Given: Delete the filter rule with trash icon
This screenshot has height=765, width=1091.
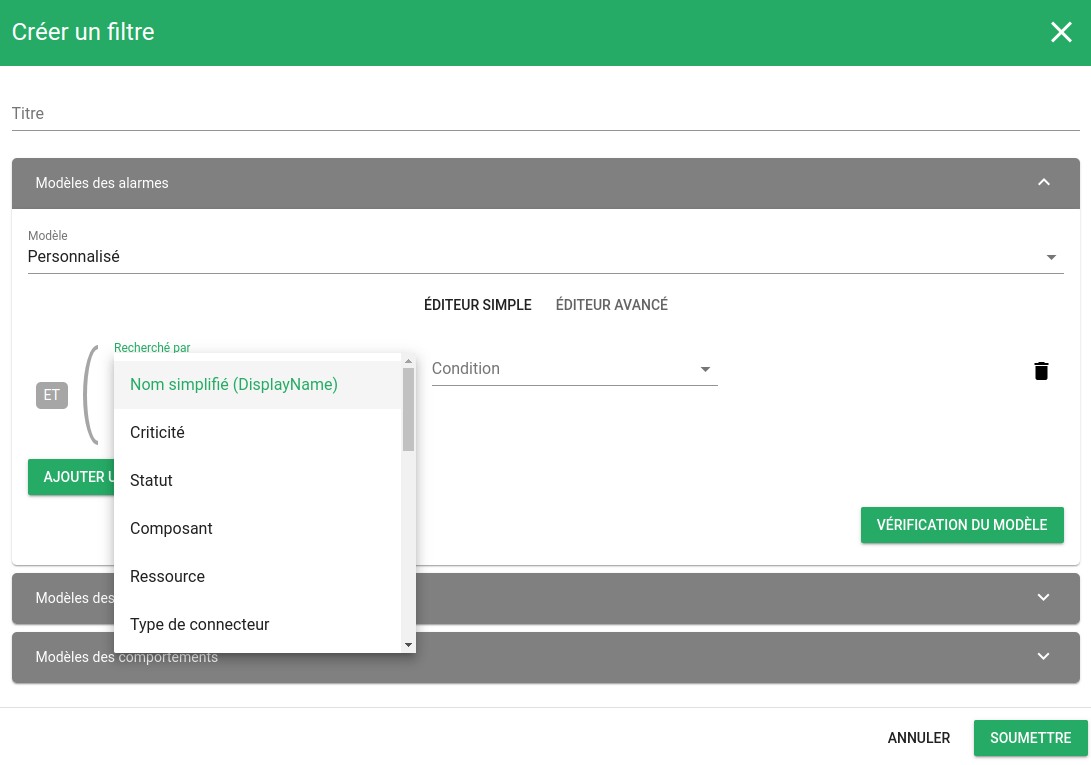Looking at the screenshot, I should pyautogui.click(x=1041, y=371).
